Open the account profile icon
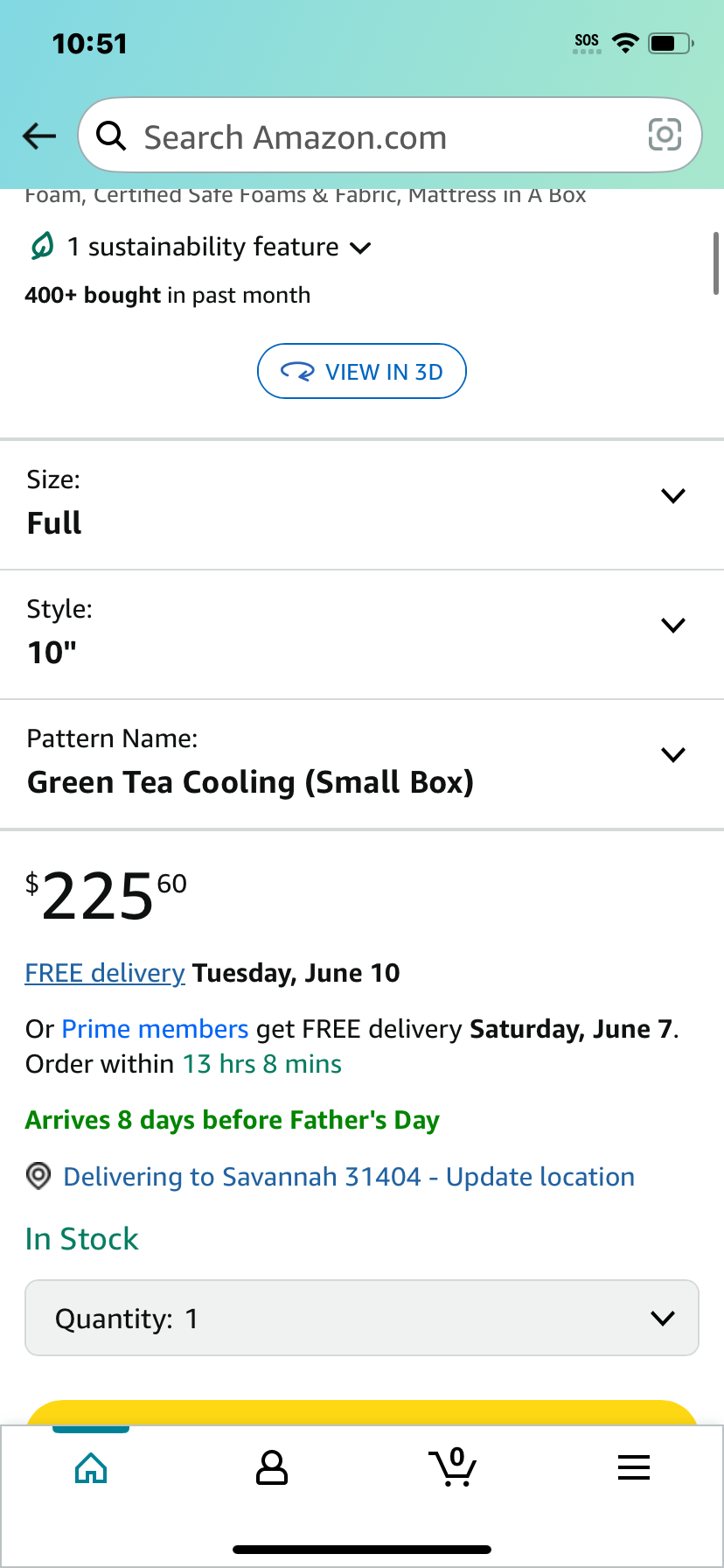 pyautogui.click(x=272, y=1467)
